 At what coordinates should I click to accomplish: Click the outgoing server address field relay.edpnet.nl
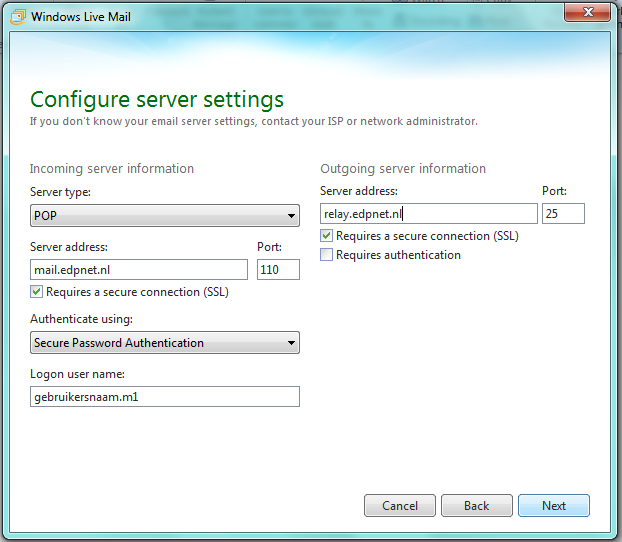(x=429, y=214)
